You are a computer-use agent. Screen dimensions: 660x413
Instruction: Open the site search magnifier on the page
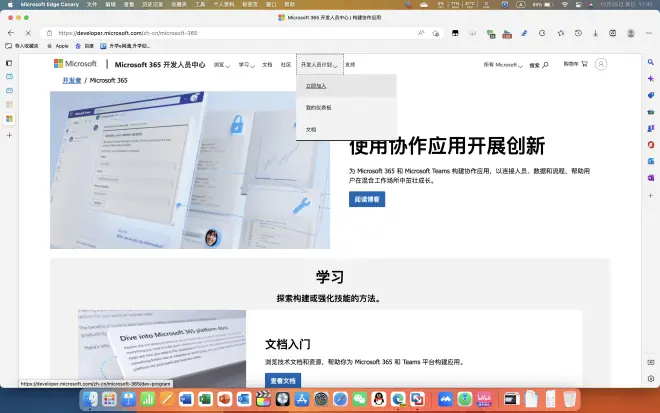545,65
